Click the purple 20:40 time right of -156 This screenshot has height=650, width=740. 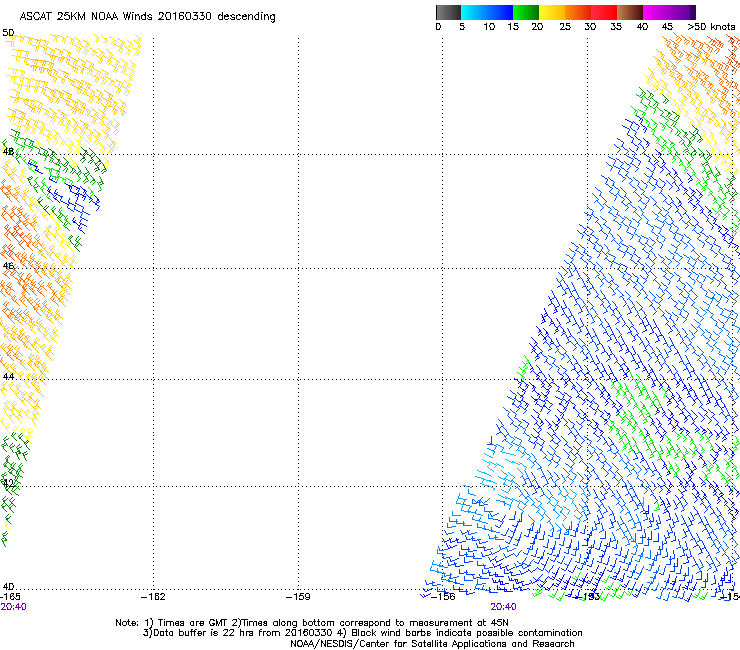[504, 607]
